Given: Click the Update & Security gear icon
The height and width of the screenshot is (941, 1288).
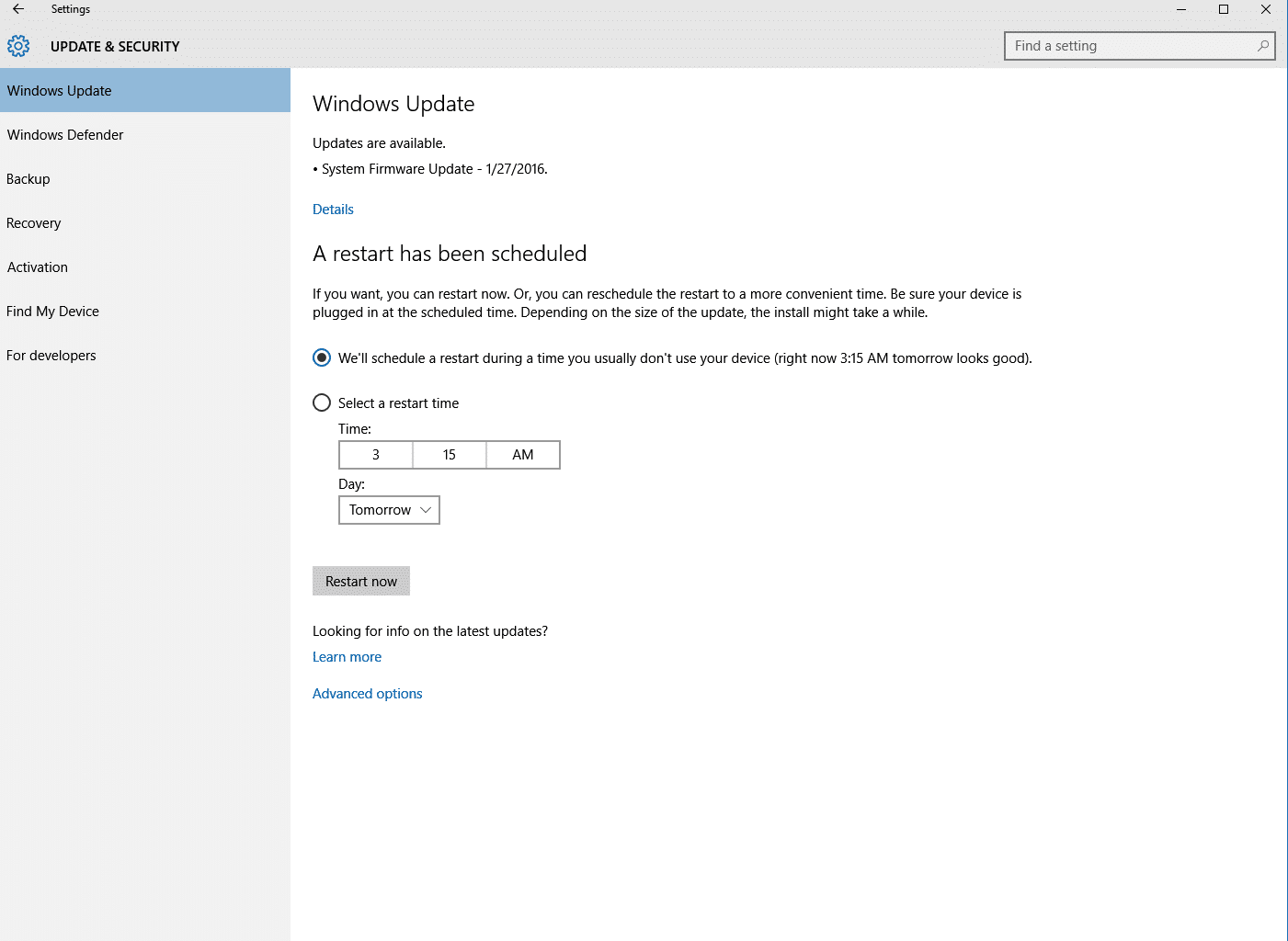Looking at the screenshot, I should tap(18, 46).
